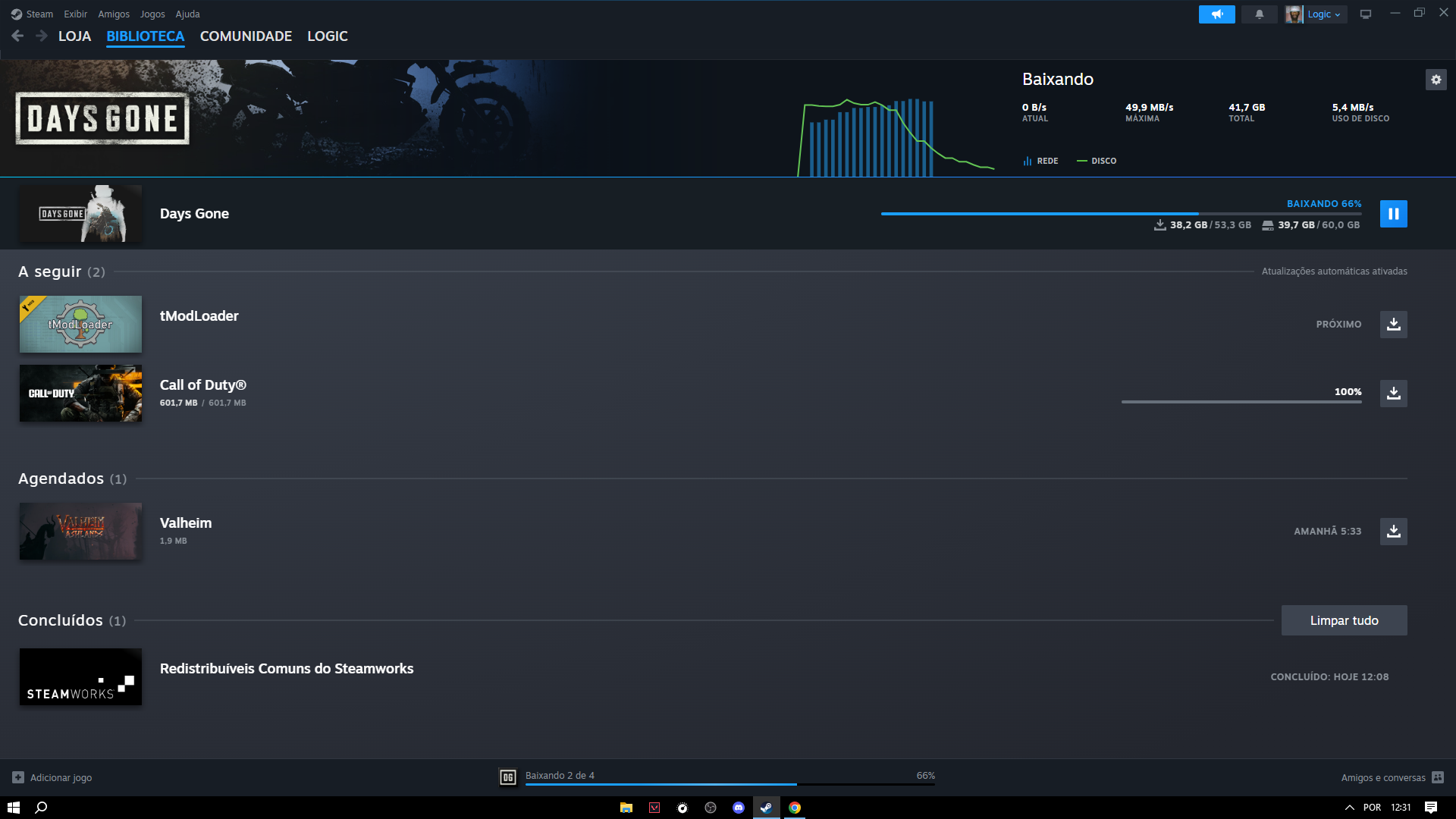
Task: Open the Ajuda menu
Action: coord(188,14)
